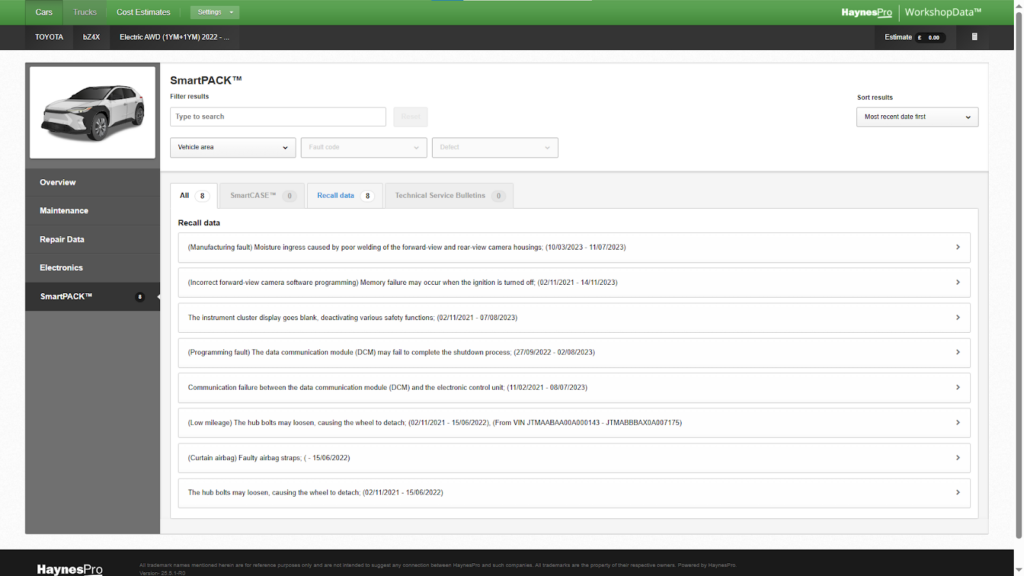Open the Vehicle area dropdown
1024x576 pixels.
click(x=232, y=148)
